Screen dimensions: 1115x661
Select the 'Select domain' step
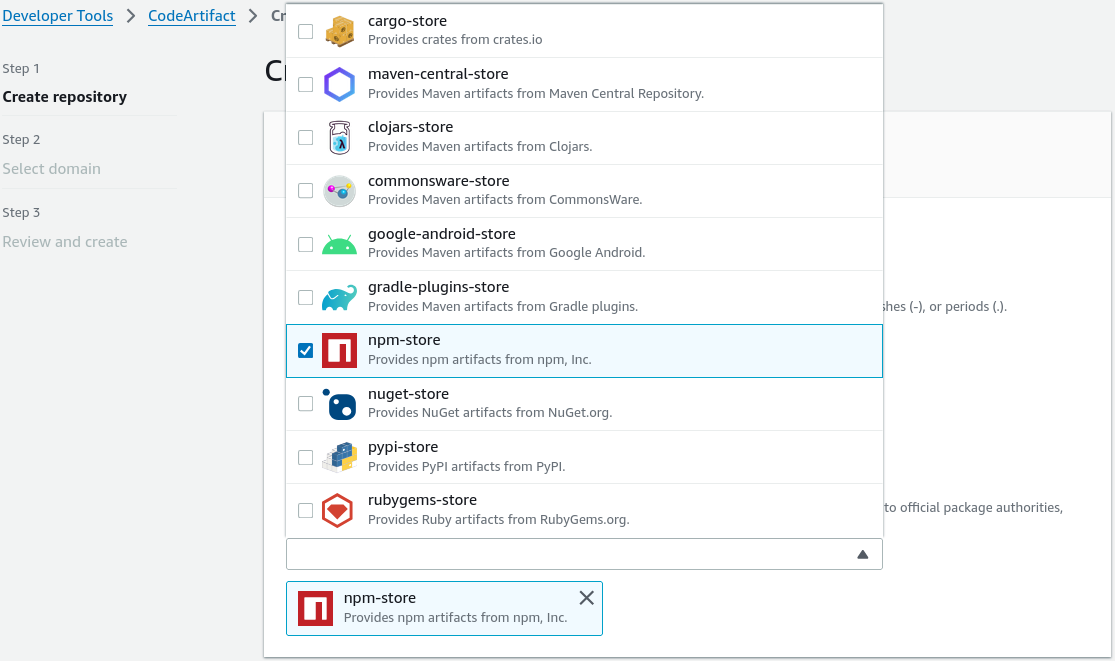[51, 168]
